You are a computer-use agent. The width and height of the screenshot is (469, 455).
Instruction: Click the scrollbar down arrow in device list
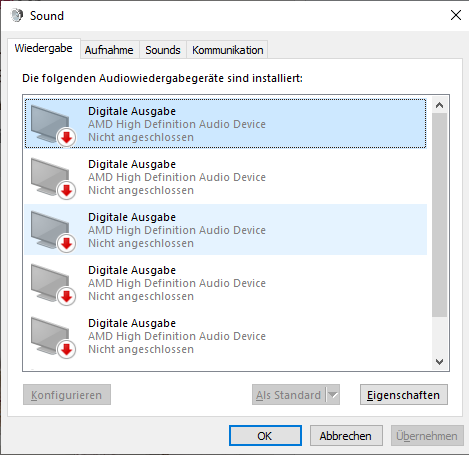point(439,362)
